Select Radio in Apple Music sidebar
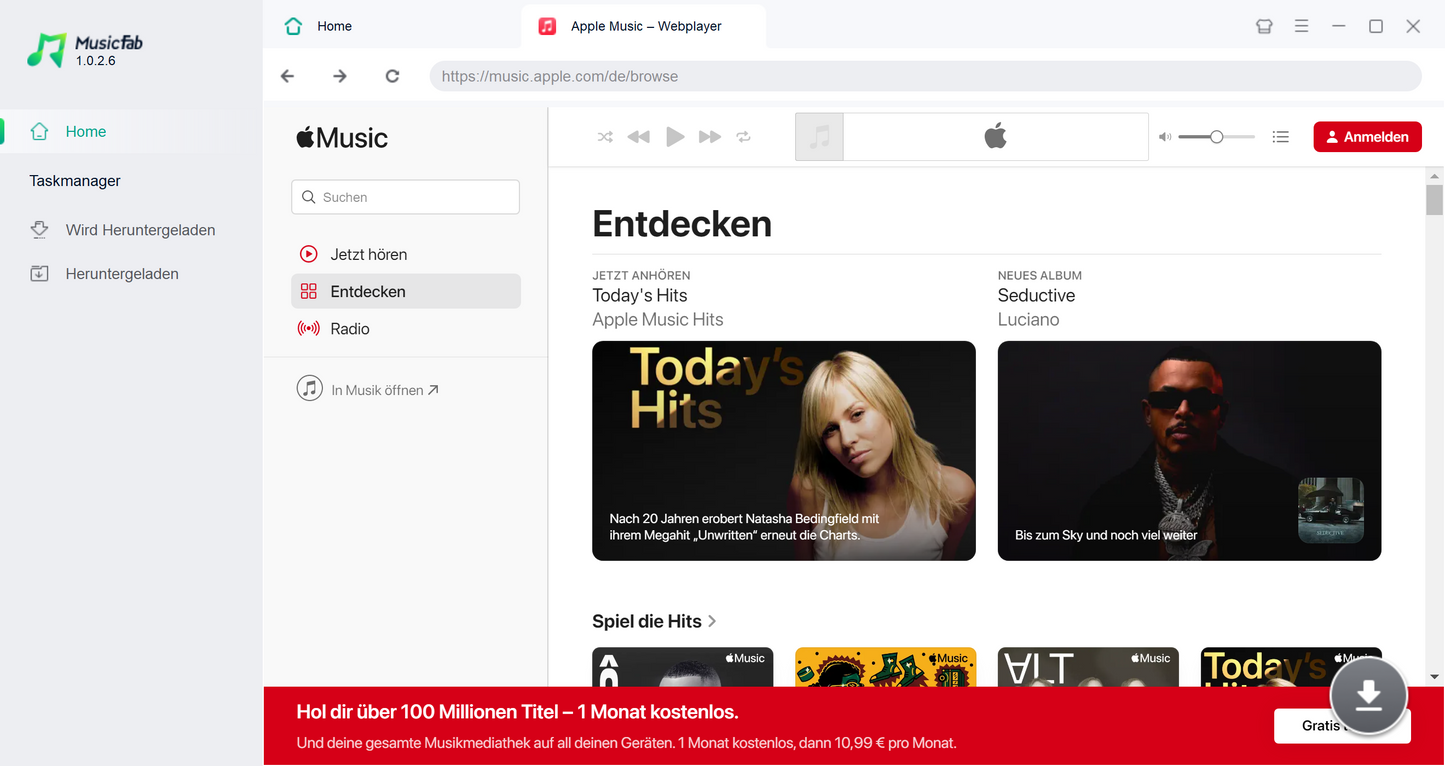Image resolution: width=1445 pixels, height=766 pixels. pos(350,329)
